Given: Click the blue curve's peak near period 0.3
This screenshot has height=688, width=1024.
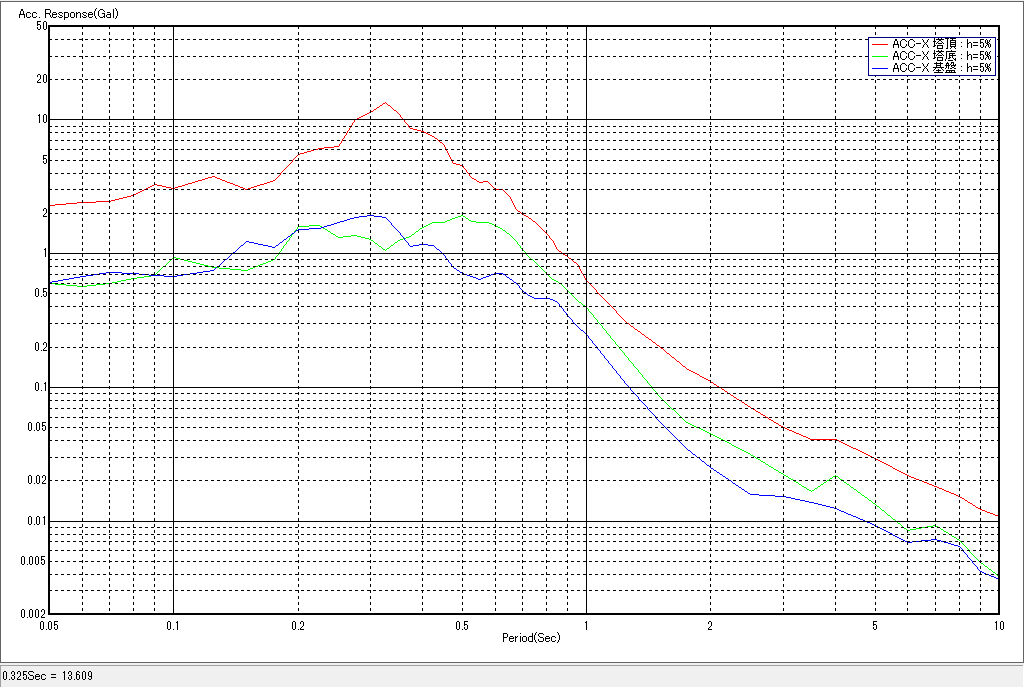Looking at the screenshot, I should pos(371,214).
